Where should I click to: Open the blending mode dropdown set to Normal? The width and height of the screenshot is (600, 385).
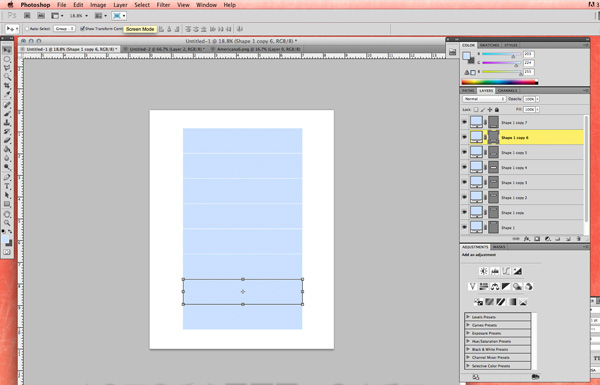point(484,99)
